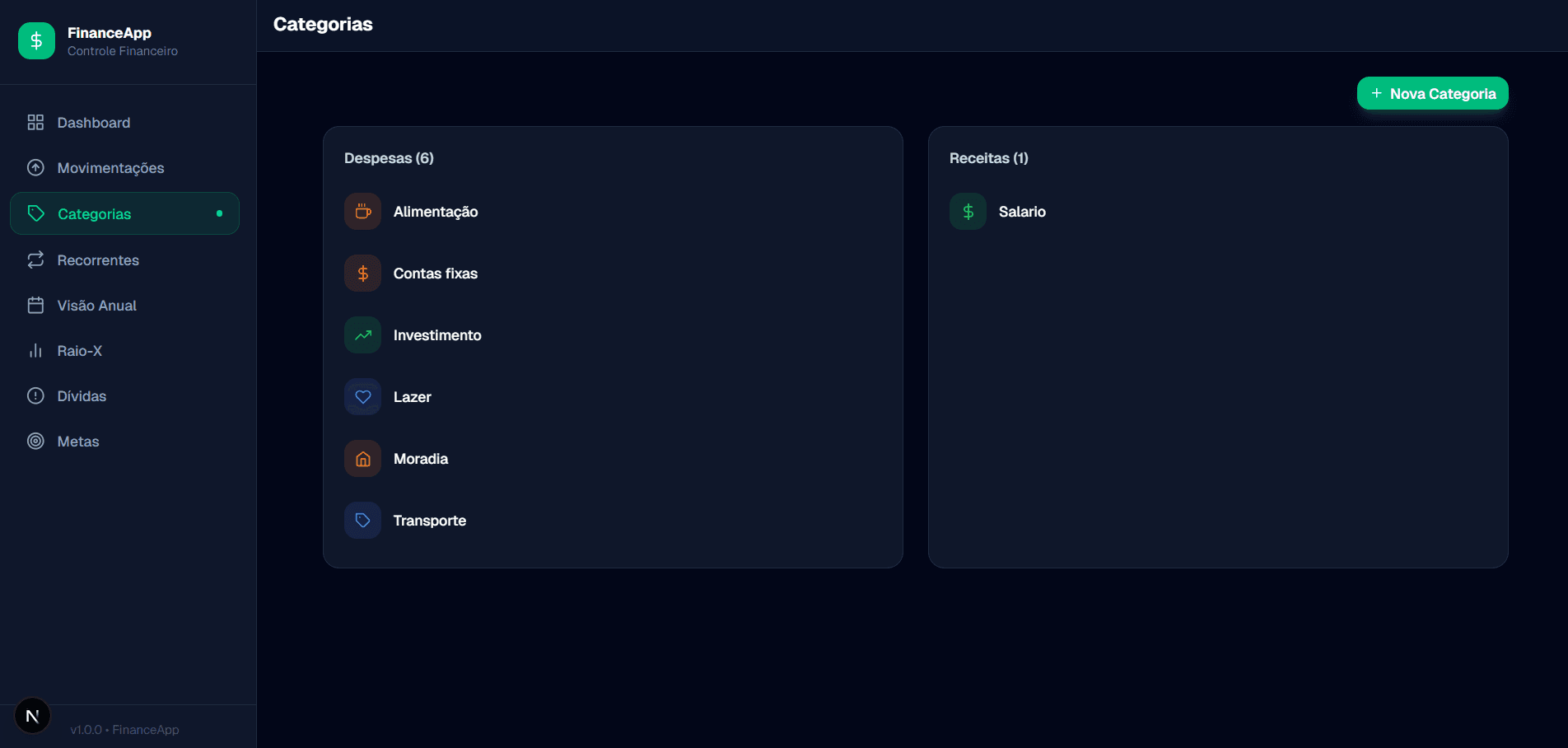
Task: Click the FinanceApp logo icon
Action: tap(36, 40)
